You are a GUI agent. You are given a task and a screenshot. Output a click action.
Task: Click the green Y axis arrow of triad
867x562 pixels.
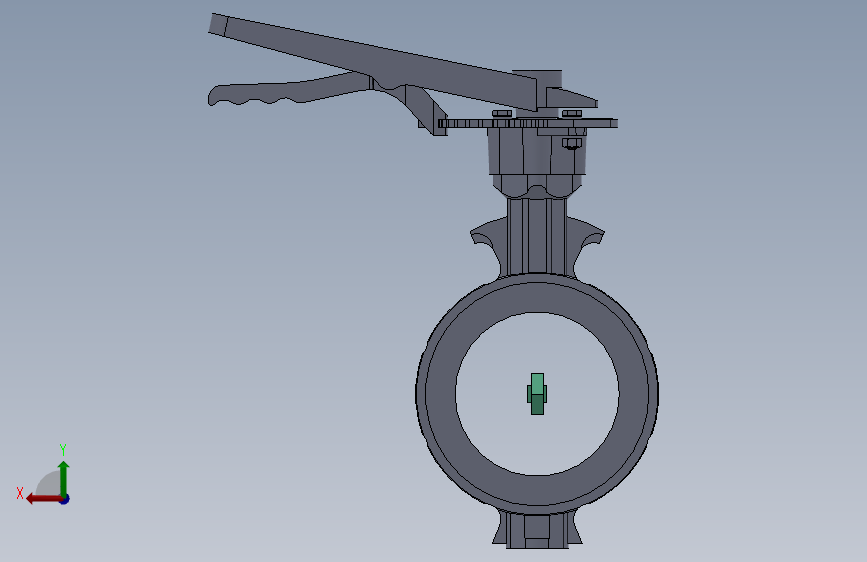[64, 478]
